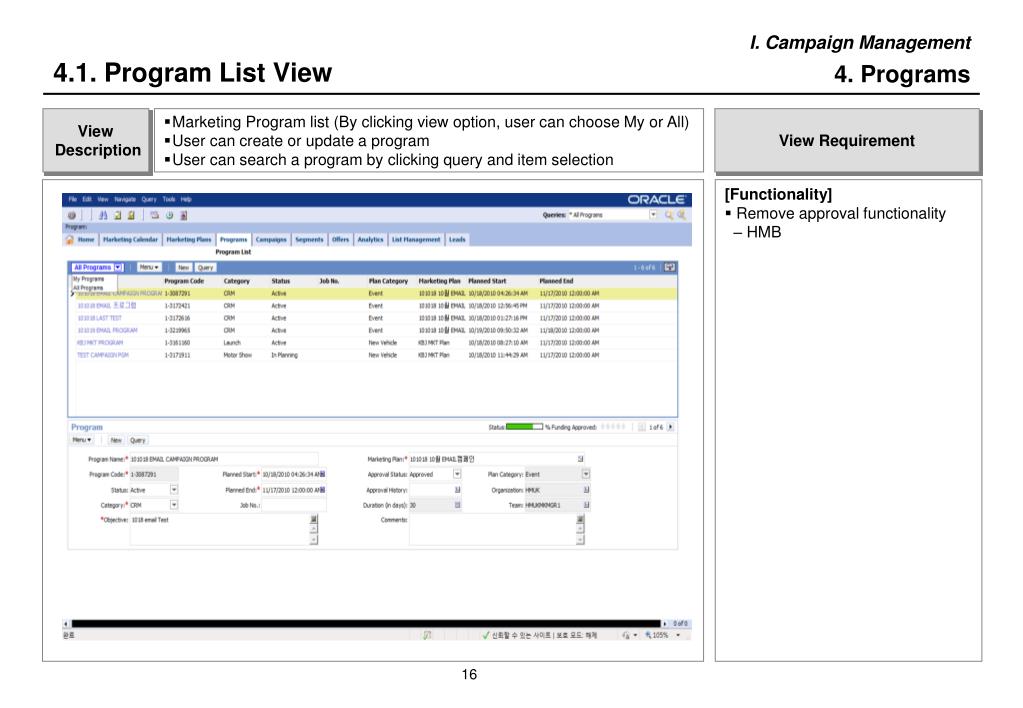
Task: Click the black horizontal scrollbar at bottom
Action: (x=365, y=624)
